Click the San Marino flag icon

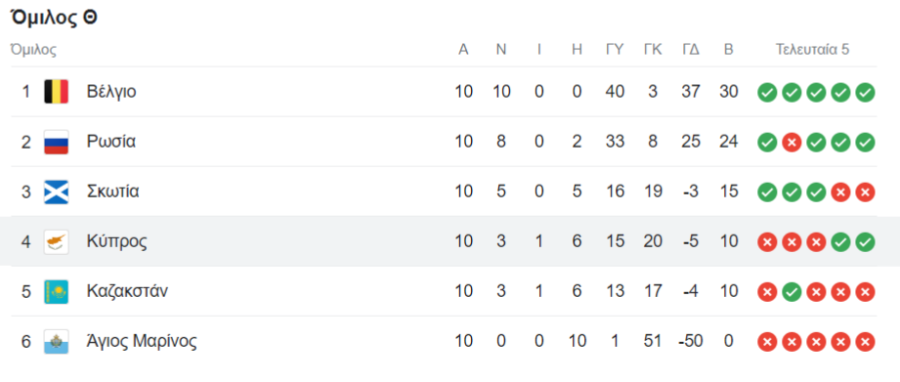tap(56, 341)
